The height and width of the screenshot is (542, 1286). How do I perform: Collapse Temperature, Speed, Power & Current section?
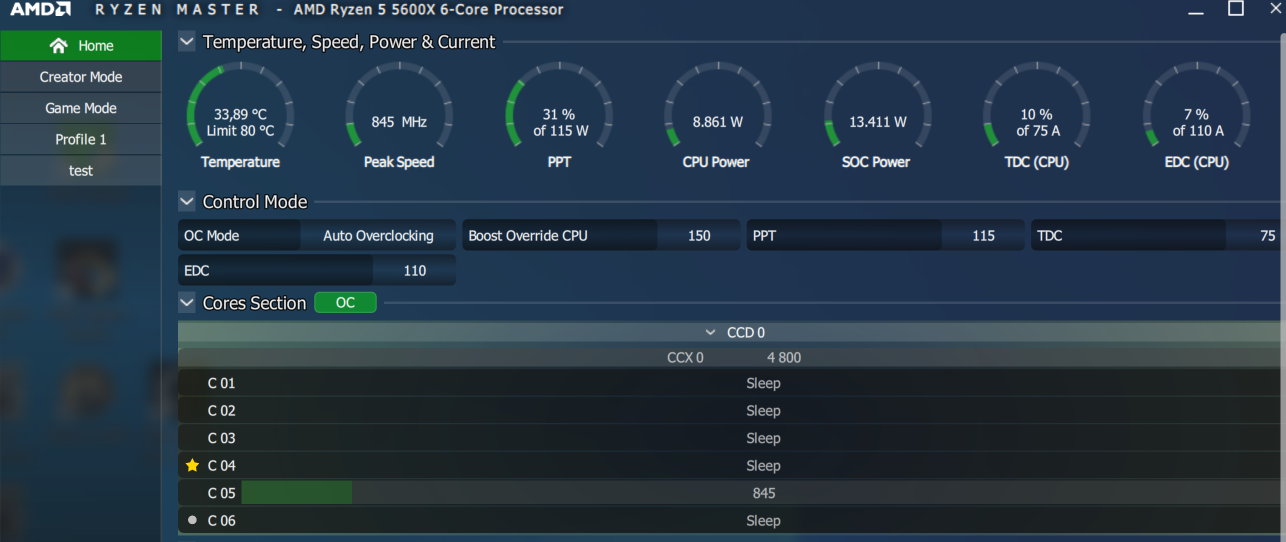(187, 42)
